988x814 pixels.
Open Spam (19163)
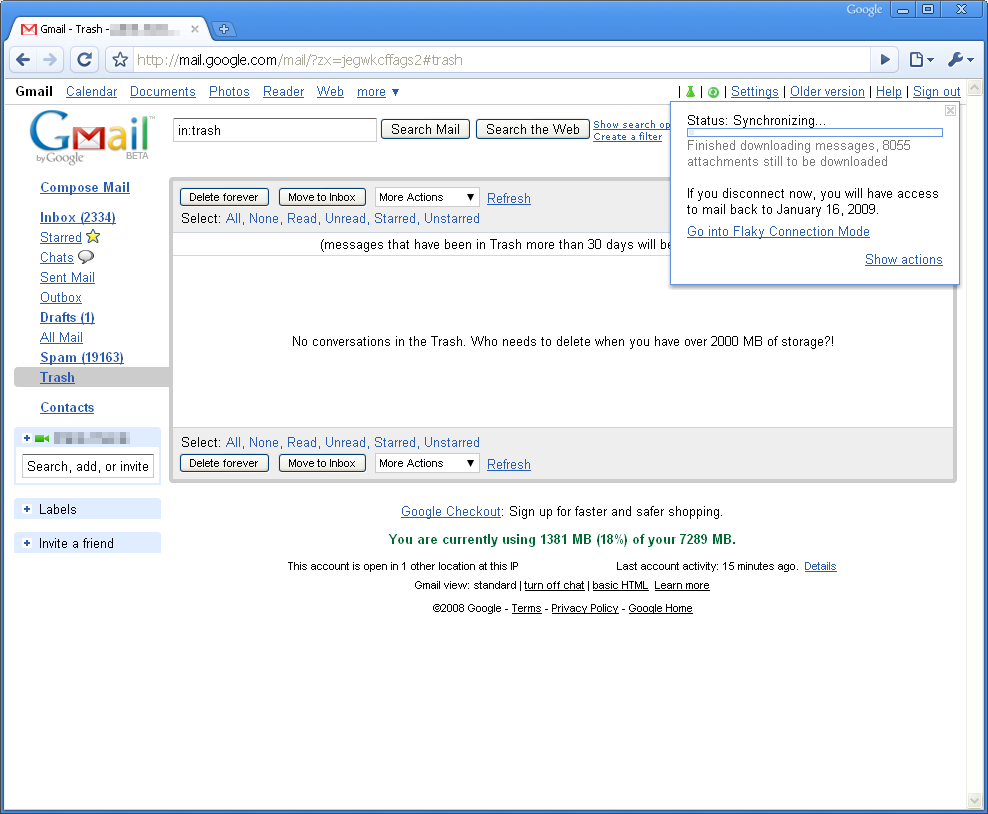(82, 358)
